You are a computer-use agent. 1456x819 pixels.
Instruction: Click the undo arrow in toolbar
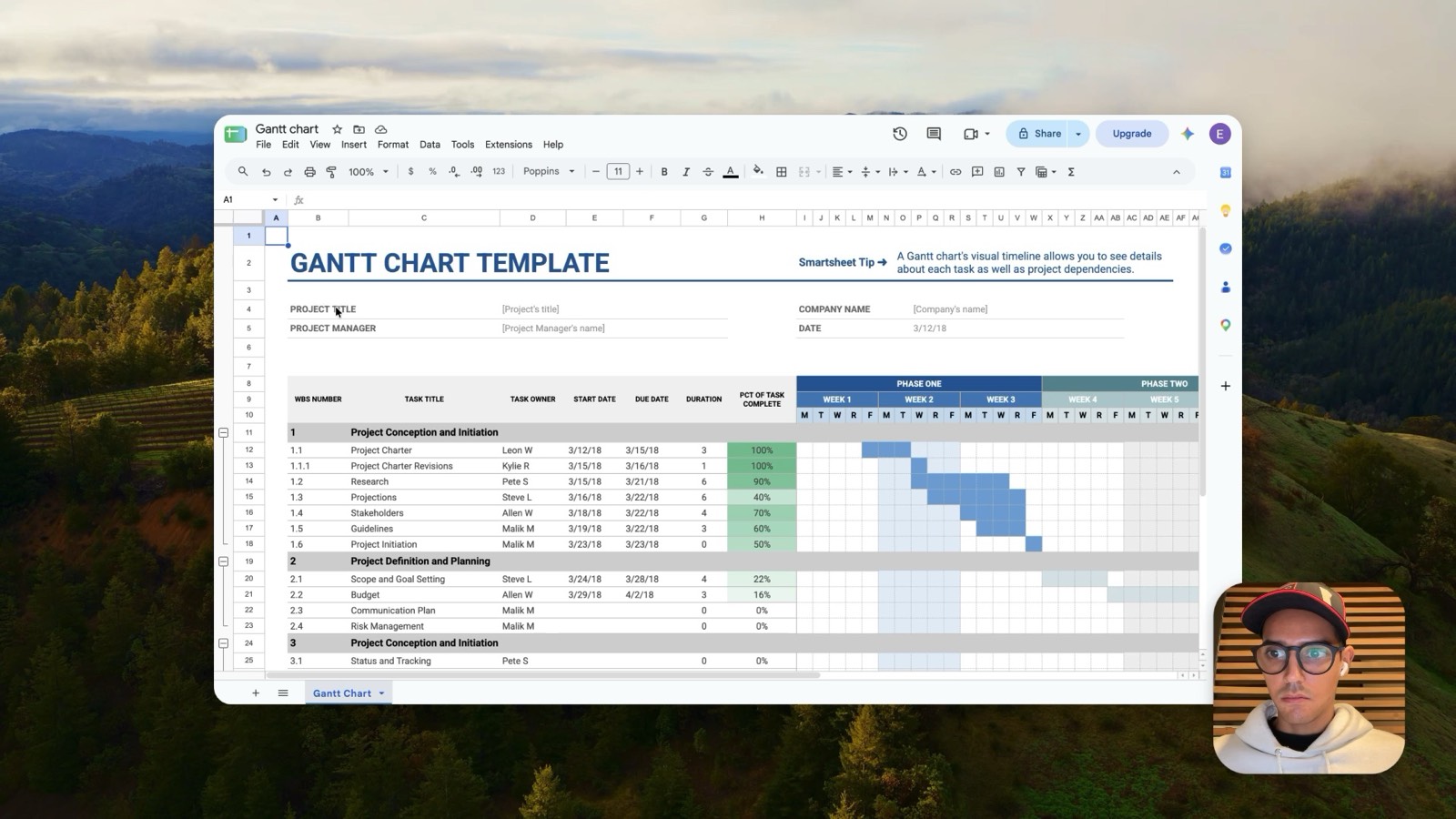coord(266,171)
